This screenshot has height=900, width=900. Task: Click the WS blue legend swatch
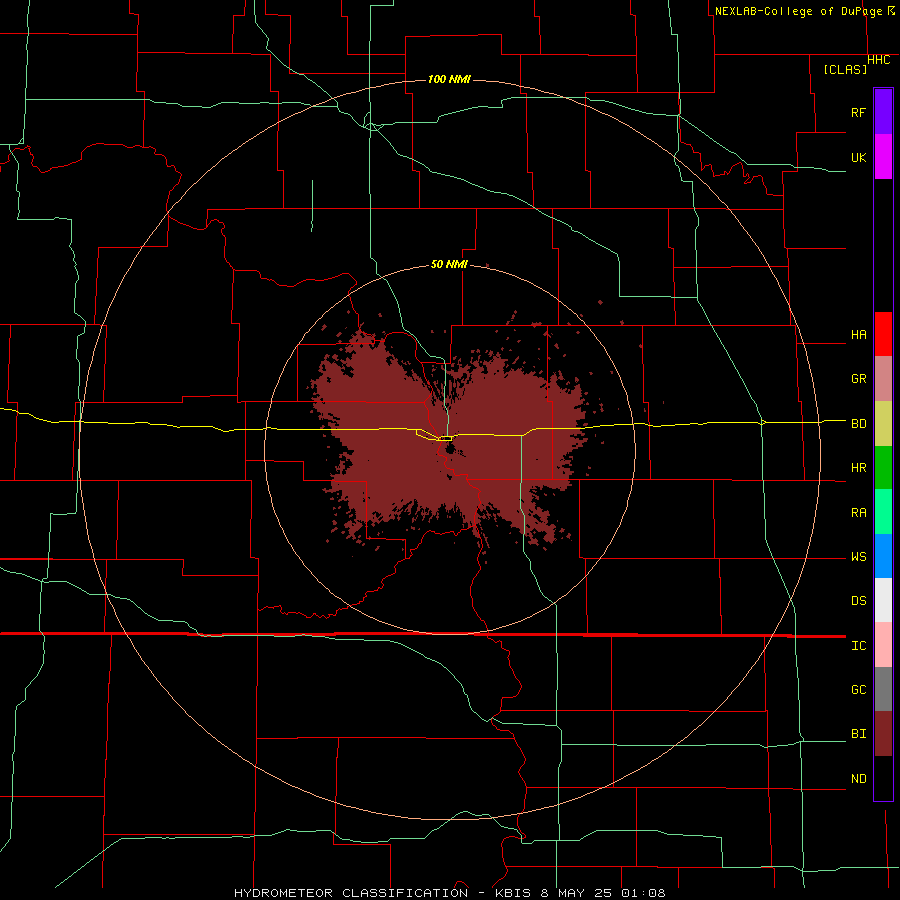point(883,556)
